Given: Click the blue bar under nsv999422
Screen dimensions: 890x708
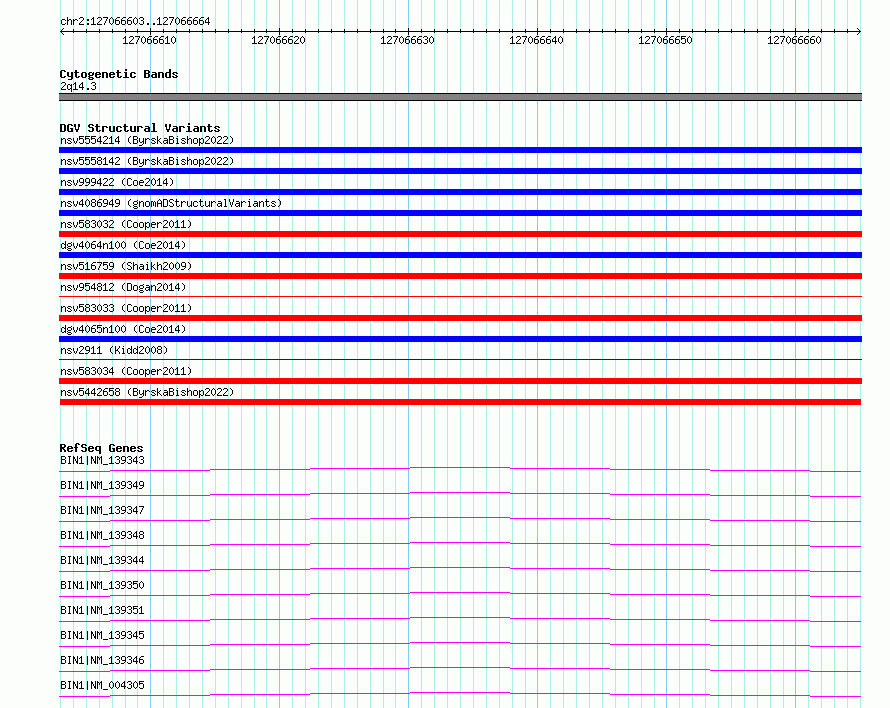Looking at the screenshot, I should click(x=460, y=192).
